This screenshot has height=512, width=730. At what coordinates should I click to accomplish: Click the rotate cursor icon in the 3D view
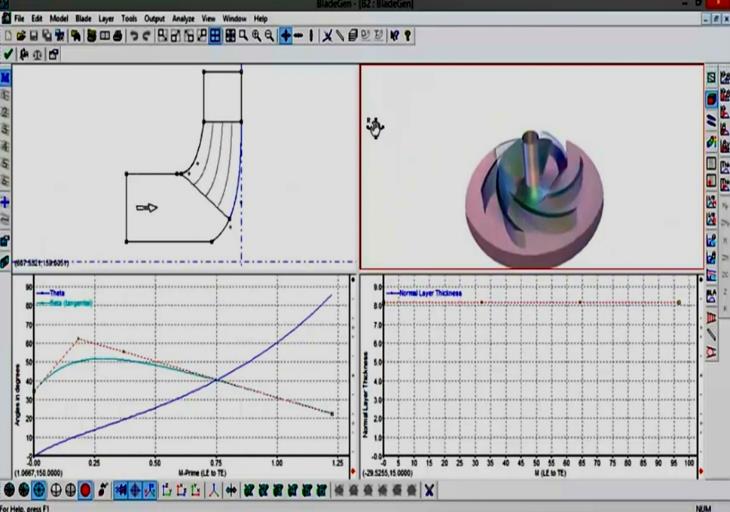[375, 128]
